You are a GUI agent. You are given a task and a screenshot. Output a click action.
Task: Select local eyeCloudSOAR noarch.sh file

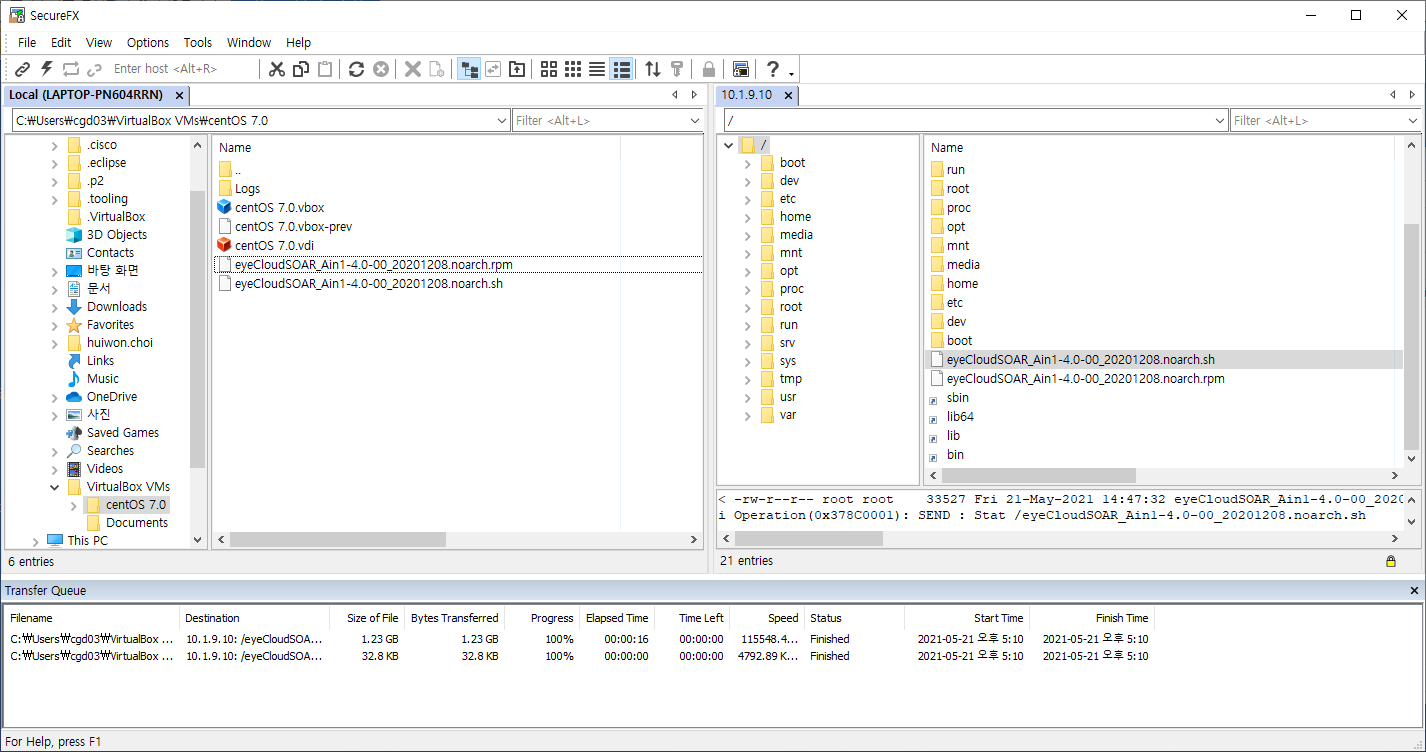(368, 283)
